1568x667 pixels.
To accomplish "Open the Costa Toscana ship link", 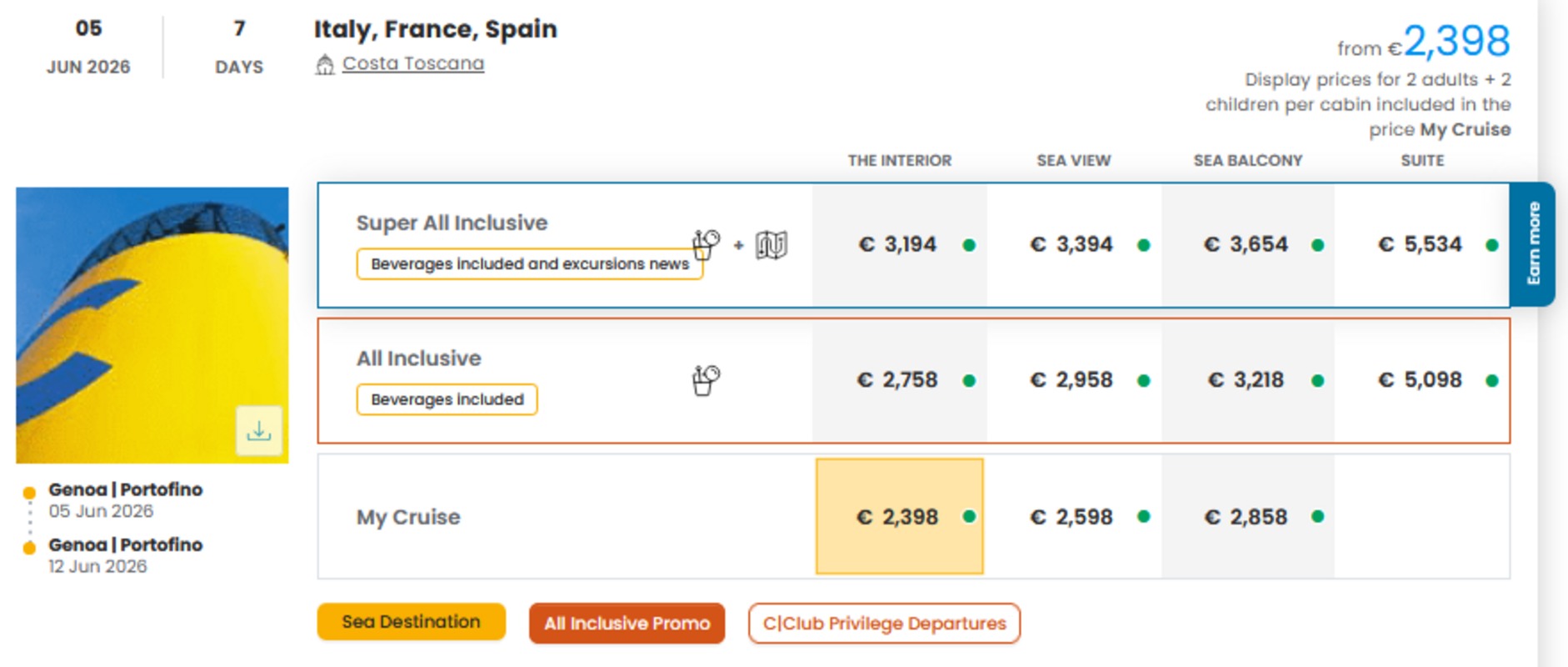I will point(412,63).
